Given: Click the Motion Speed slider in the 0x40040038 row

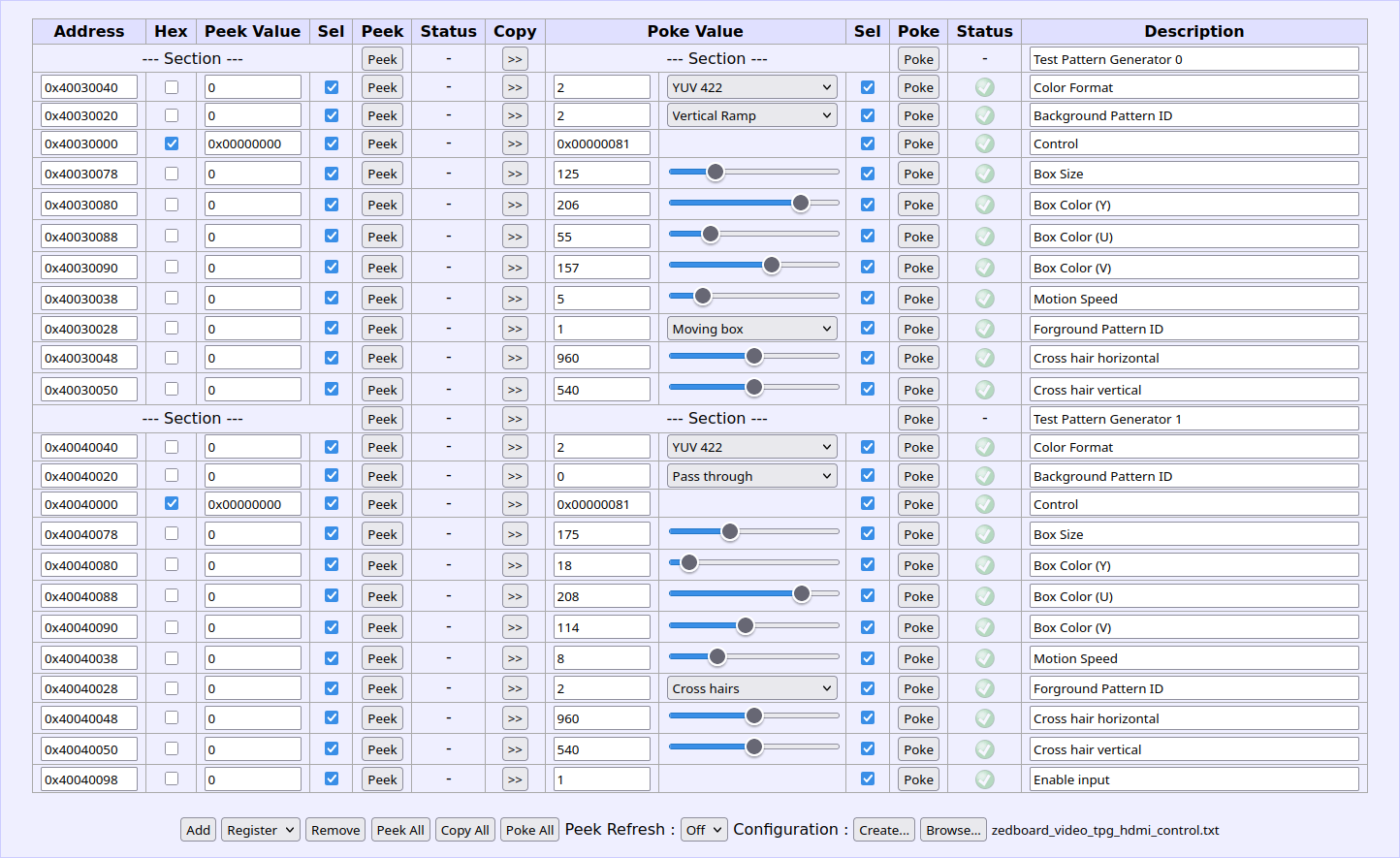Looking at the screenshot, I should 753,657.
